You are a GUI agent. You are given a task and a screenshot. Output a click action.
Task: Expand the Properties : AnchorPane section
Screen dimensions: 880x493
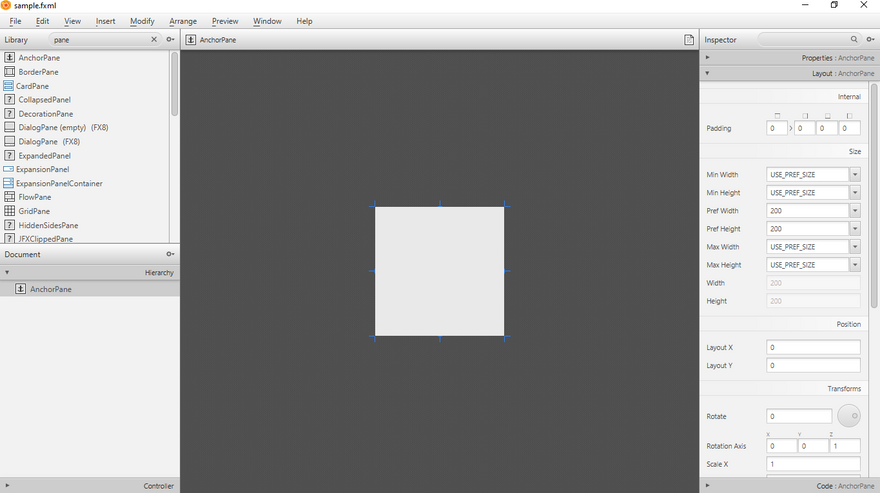(x=788, y=58)
